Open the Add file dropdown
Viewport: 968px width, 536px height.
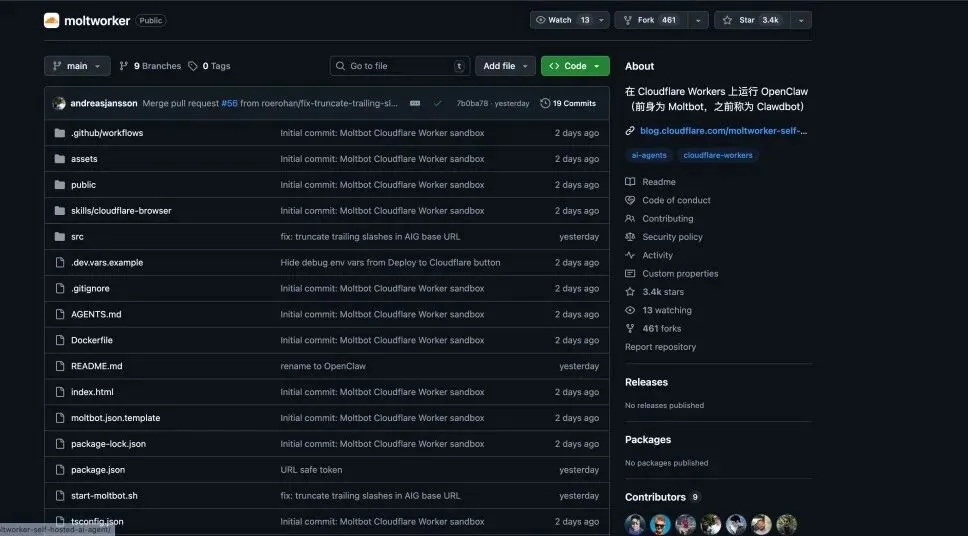click(x=505, y=66)
